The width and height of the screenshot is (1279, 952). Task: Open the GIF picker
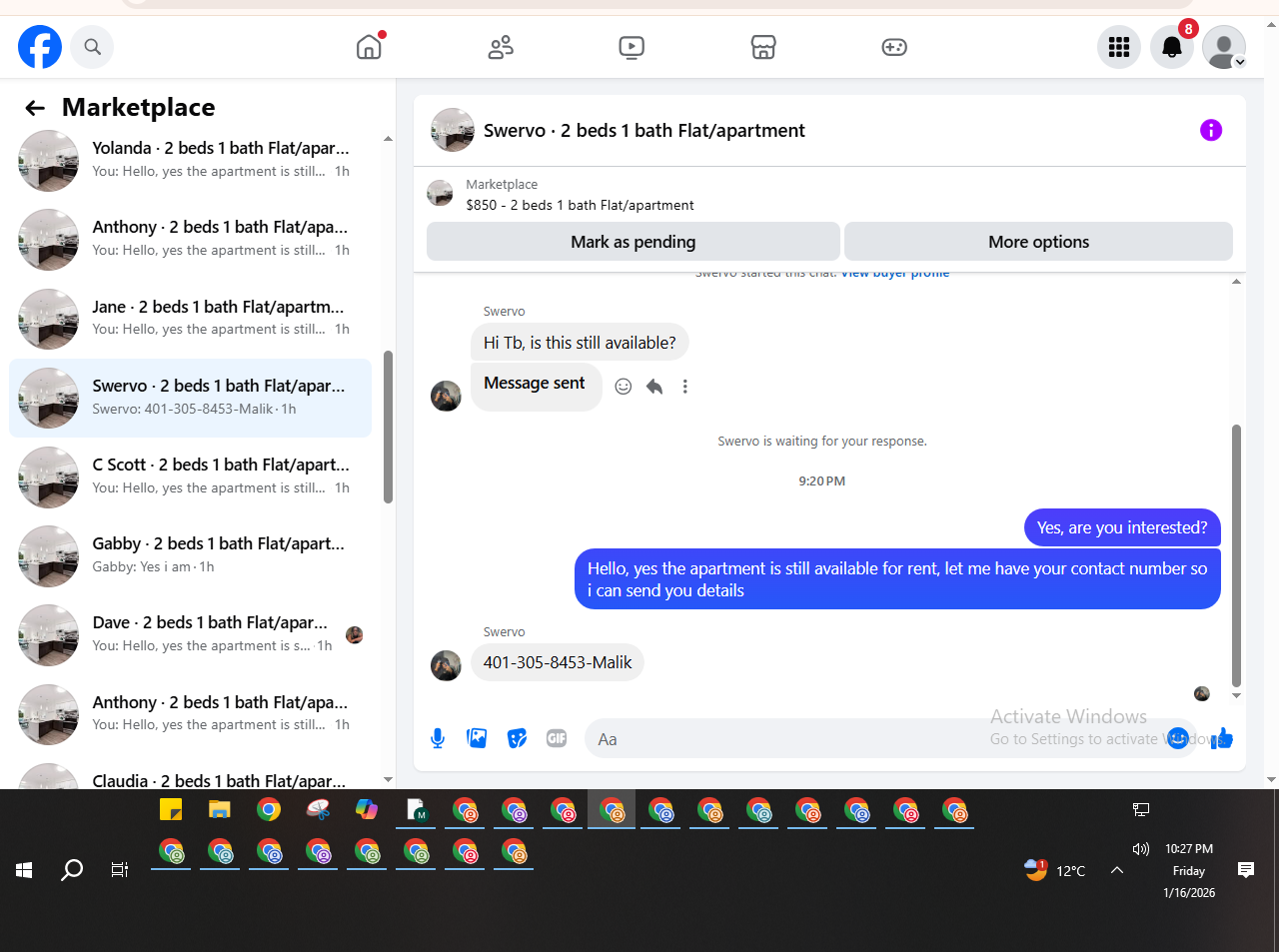coord(557,738)
